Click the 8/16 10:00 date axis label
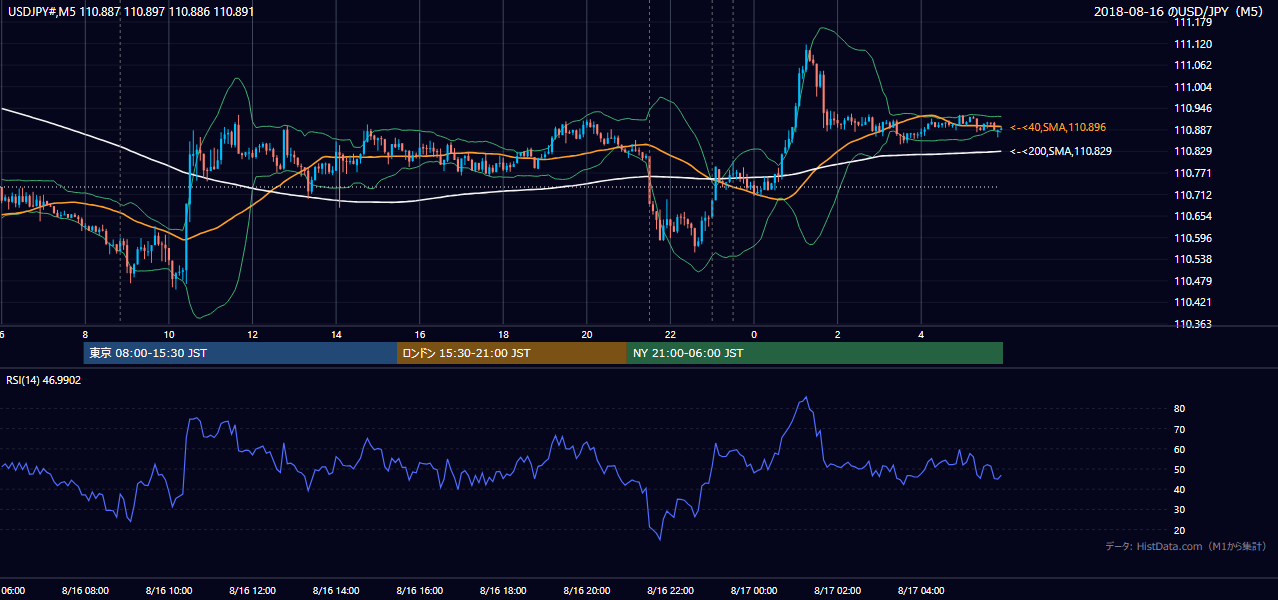1278x600 pixels. (x=169, y=591)
